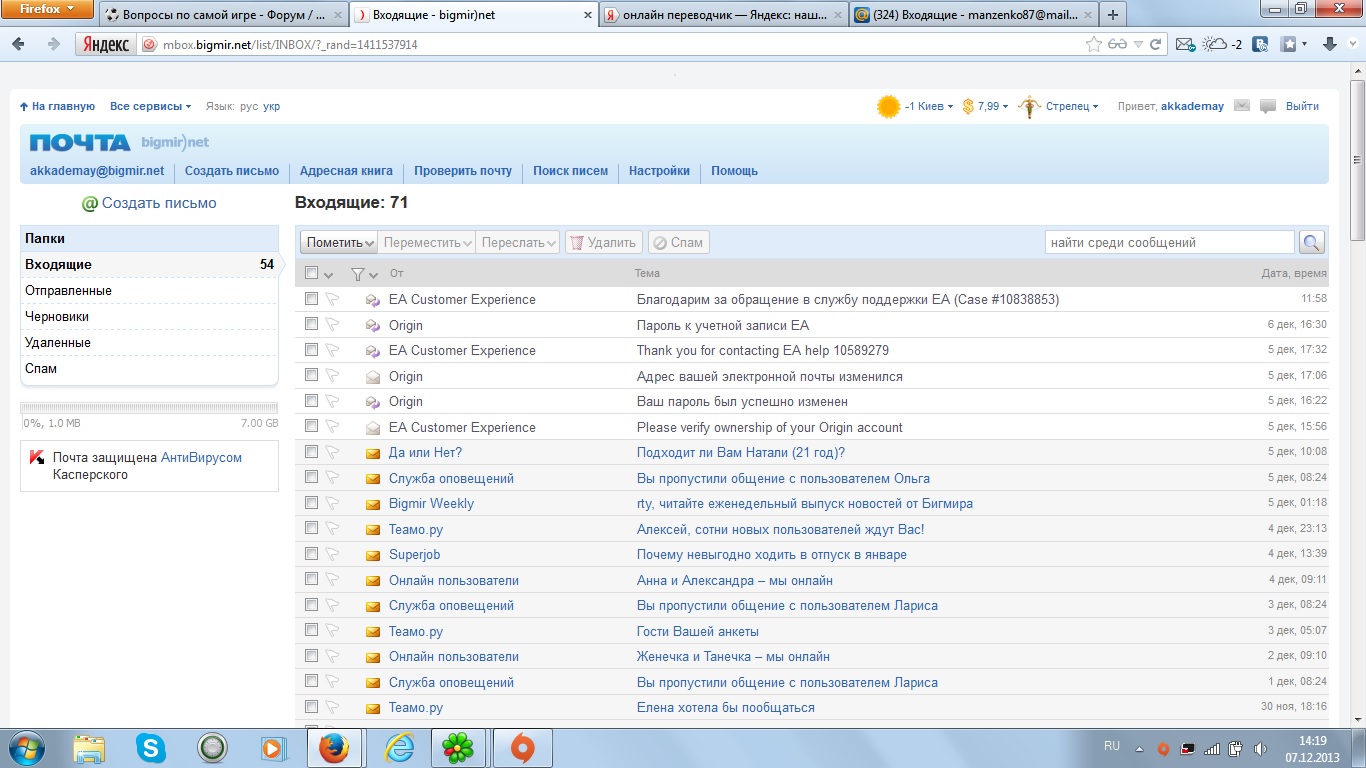Image resolution: width=1366 pixels, height=768 pixels.
Task: Click the 'найти среди сообщений' search field
Action: point(1170,242)
